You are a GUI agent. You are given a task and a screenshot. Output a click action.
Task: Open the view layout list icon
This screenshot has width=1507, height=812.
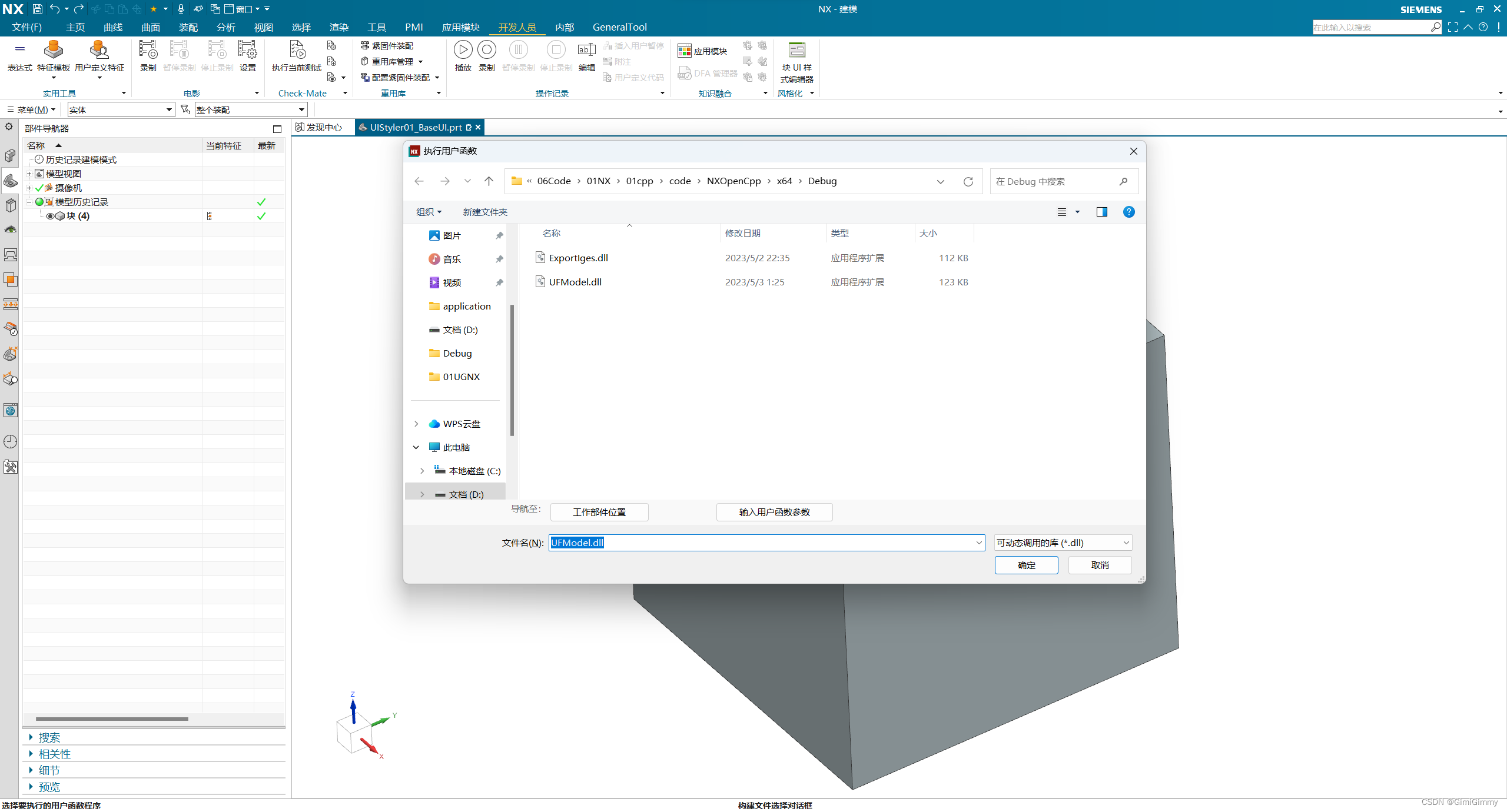coord(1062,212)
